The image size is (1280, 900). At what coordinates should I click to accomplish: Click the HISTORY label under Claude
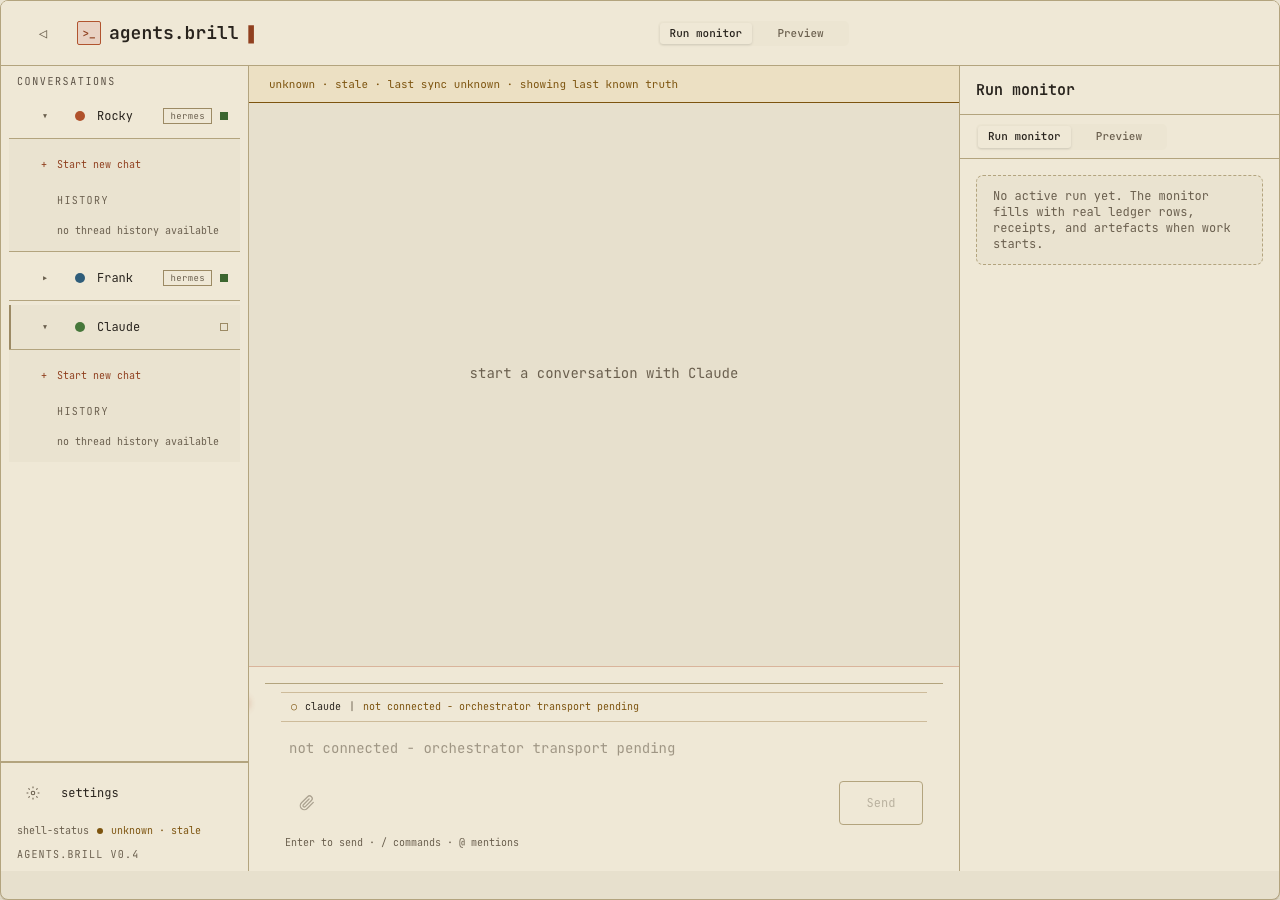click(x=83, y=412)
